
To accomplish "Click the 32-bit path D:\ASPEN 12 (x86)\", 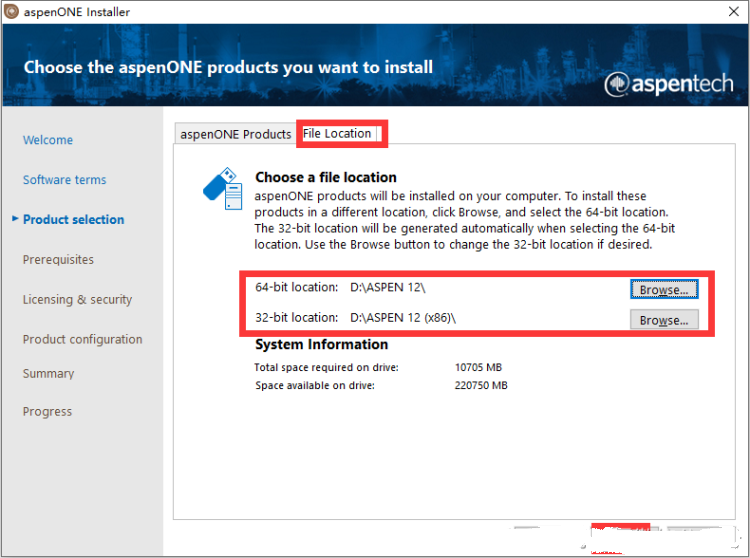I will click(x=403, y=317).
